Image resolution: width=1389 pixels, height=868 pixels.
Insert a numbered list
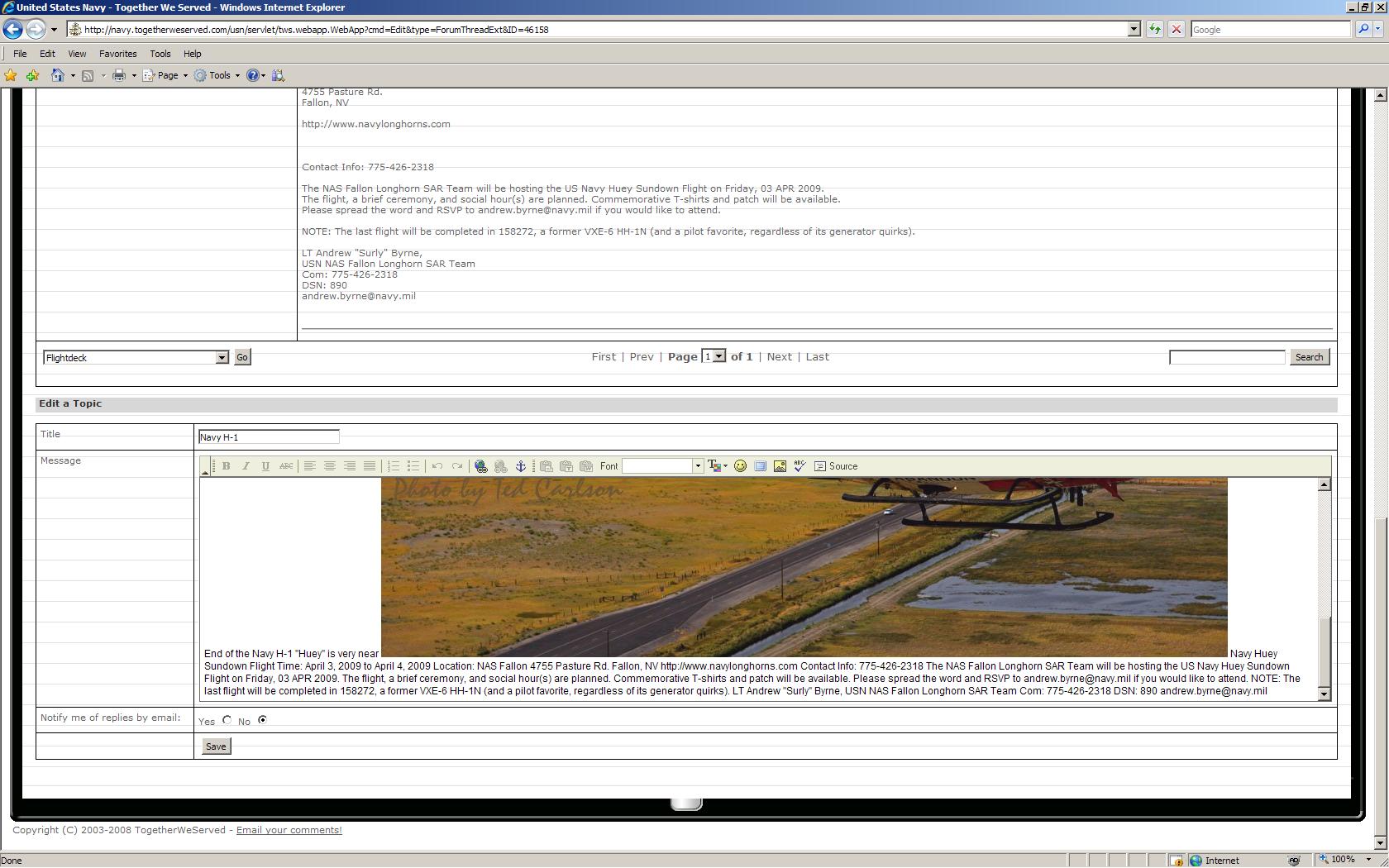coord(394,466)
